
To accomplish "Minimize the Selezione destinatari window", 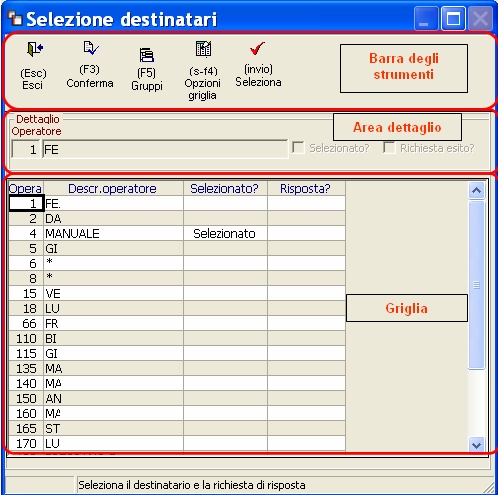I will (426, 19).
